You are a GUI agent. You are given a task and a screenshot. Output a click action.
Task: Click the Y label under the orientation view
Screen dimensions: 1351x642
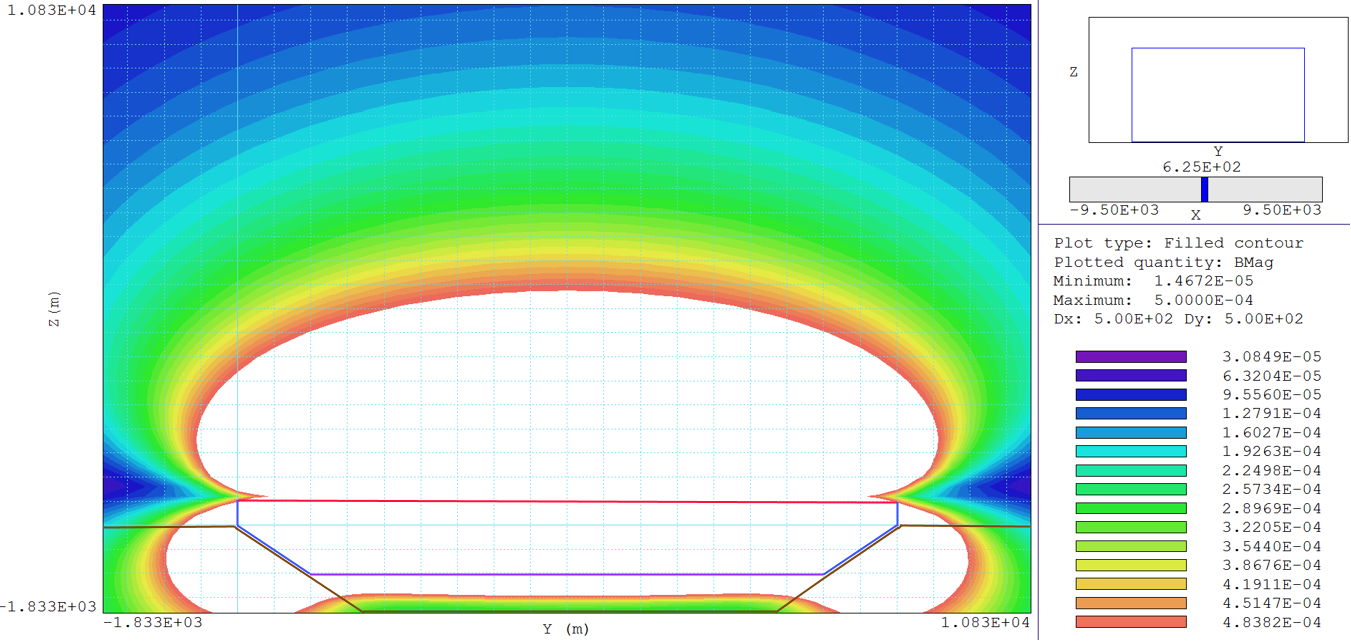point(1218,152)
